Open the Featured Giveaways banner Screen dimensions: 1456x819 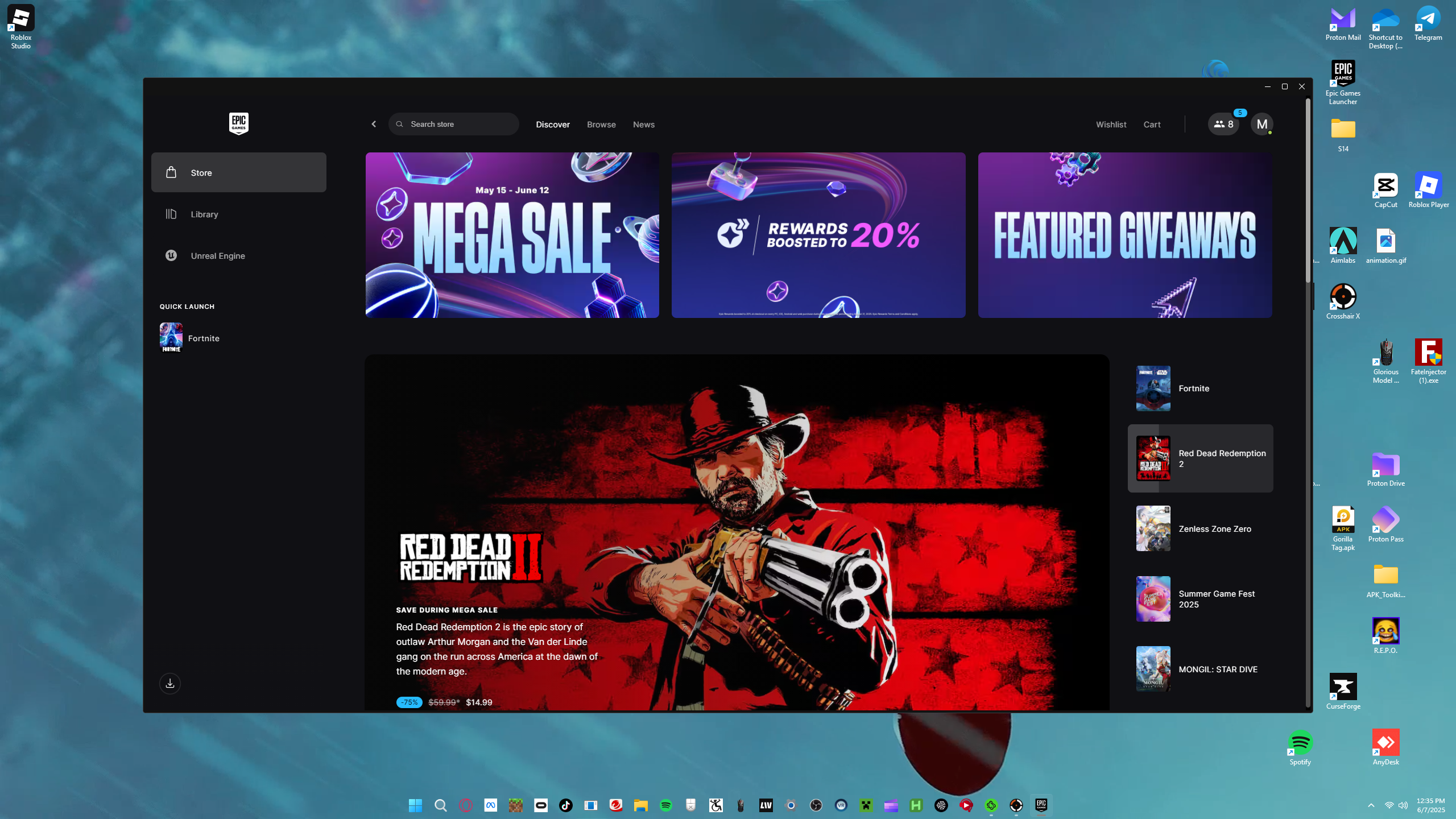1124,235
